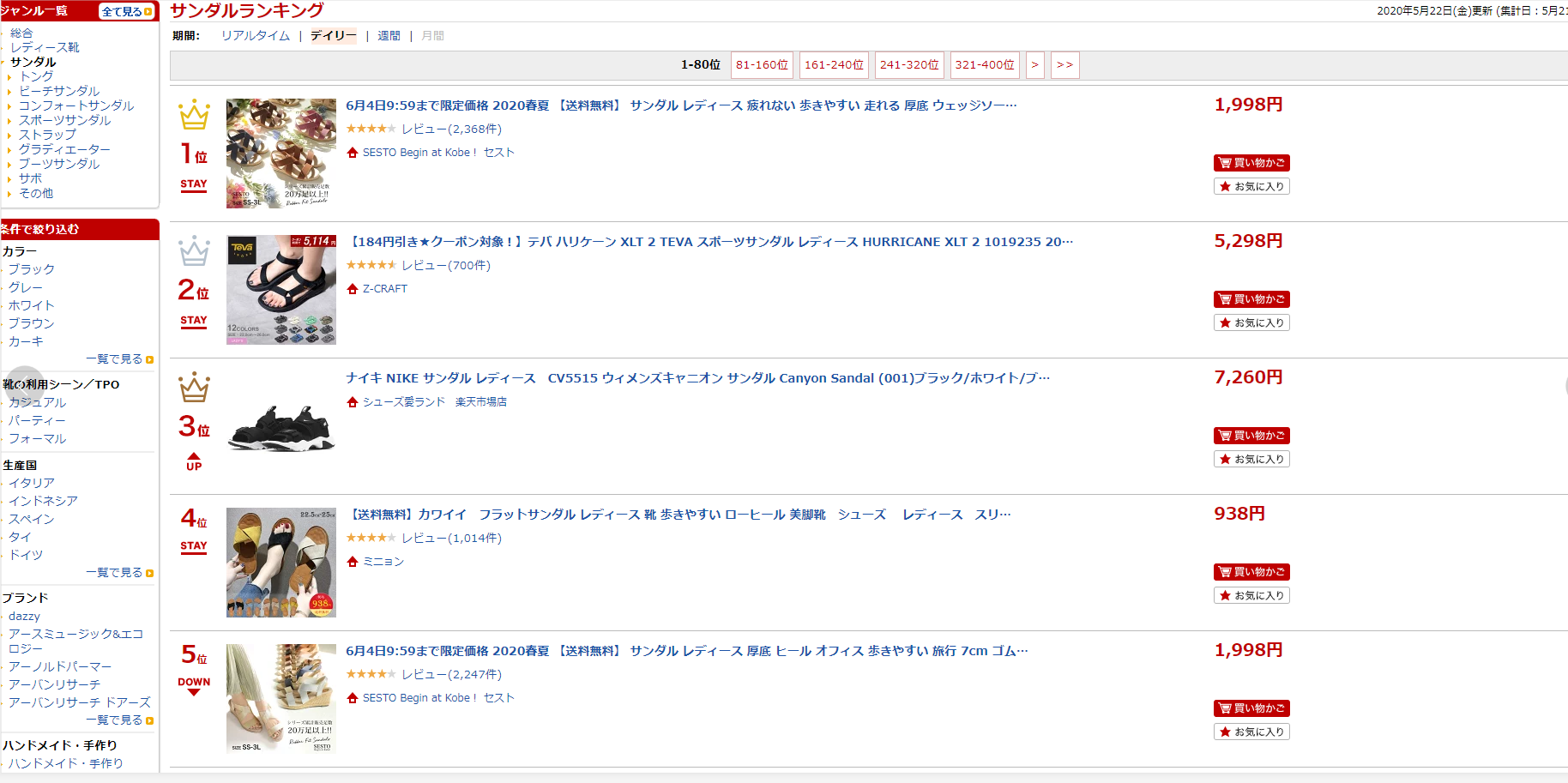Viewport: 1568px width, 783px height.
Task: Visit ミニョン shop link
Action: click(x=383, y=562)
